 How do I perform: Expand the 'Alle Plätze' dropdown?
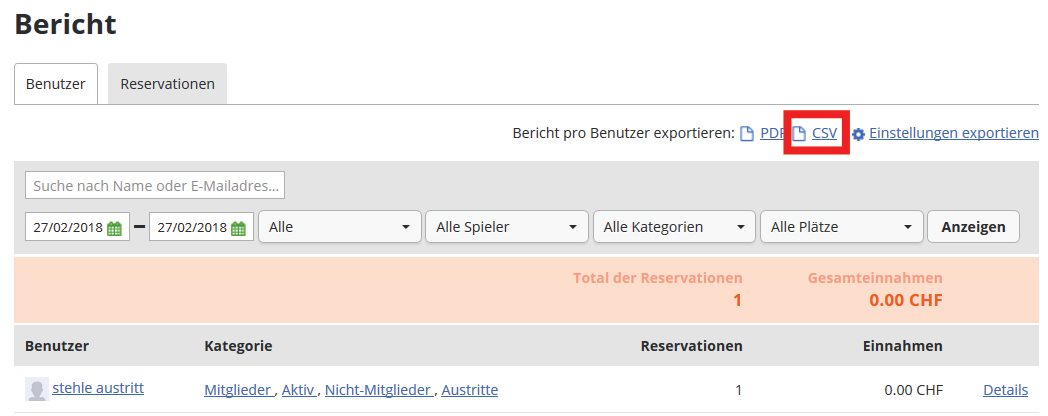coord(841,227)
